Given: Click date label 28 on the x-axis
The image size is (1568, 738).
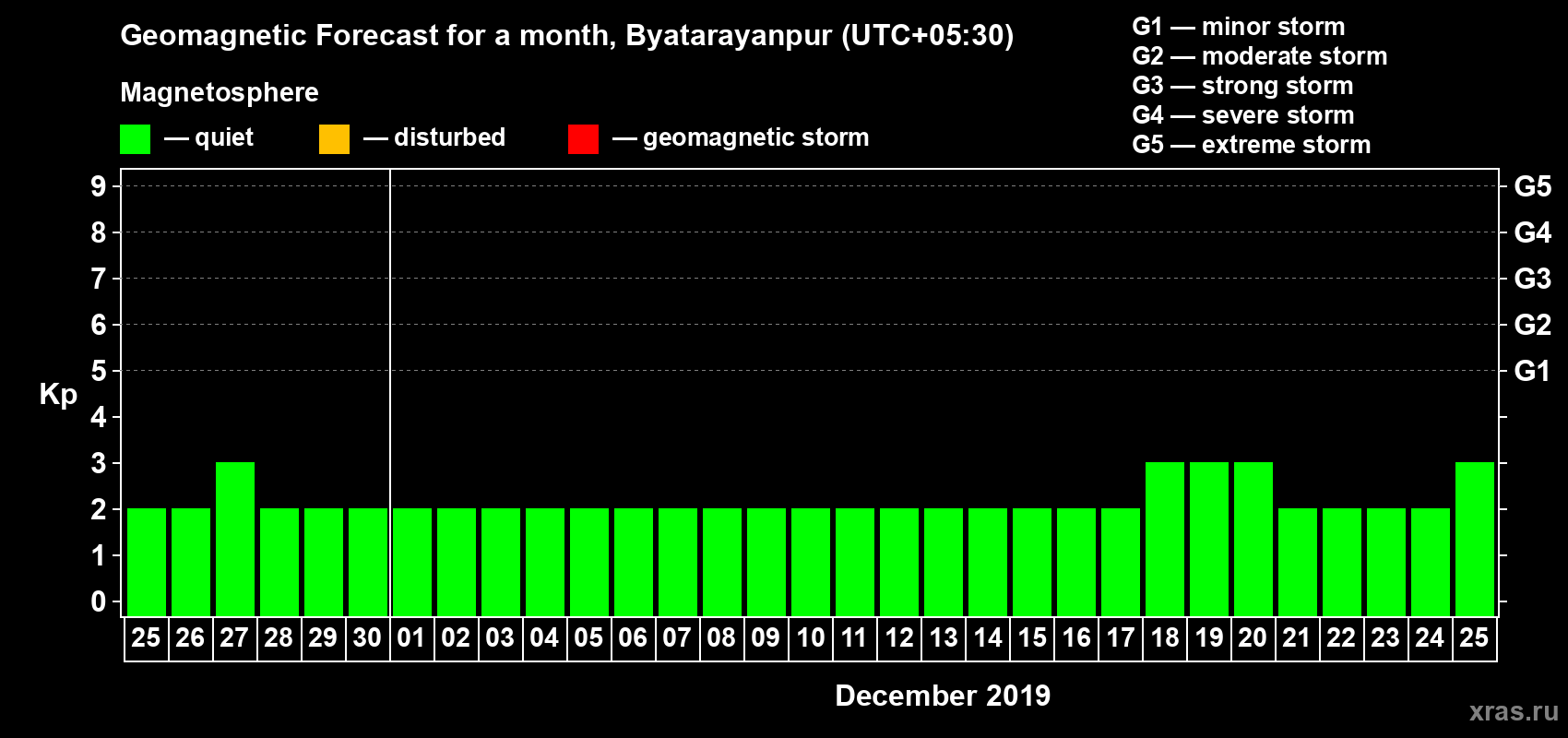Looking at the screenshot, I should click(279, 637).
